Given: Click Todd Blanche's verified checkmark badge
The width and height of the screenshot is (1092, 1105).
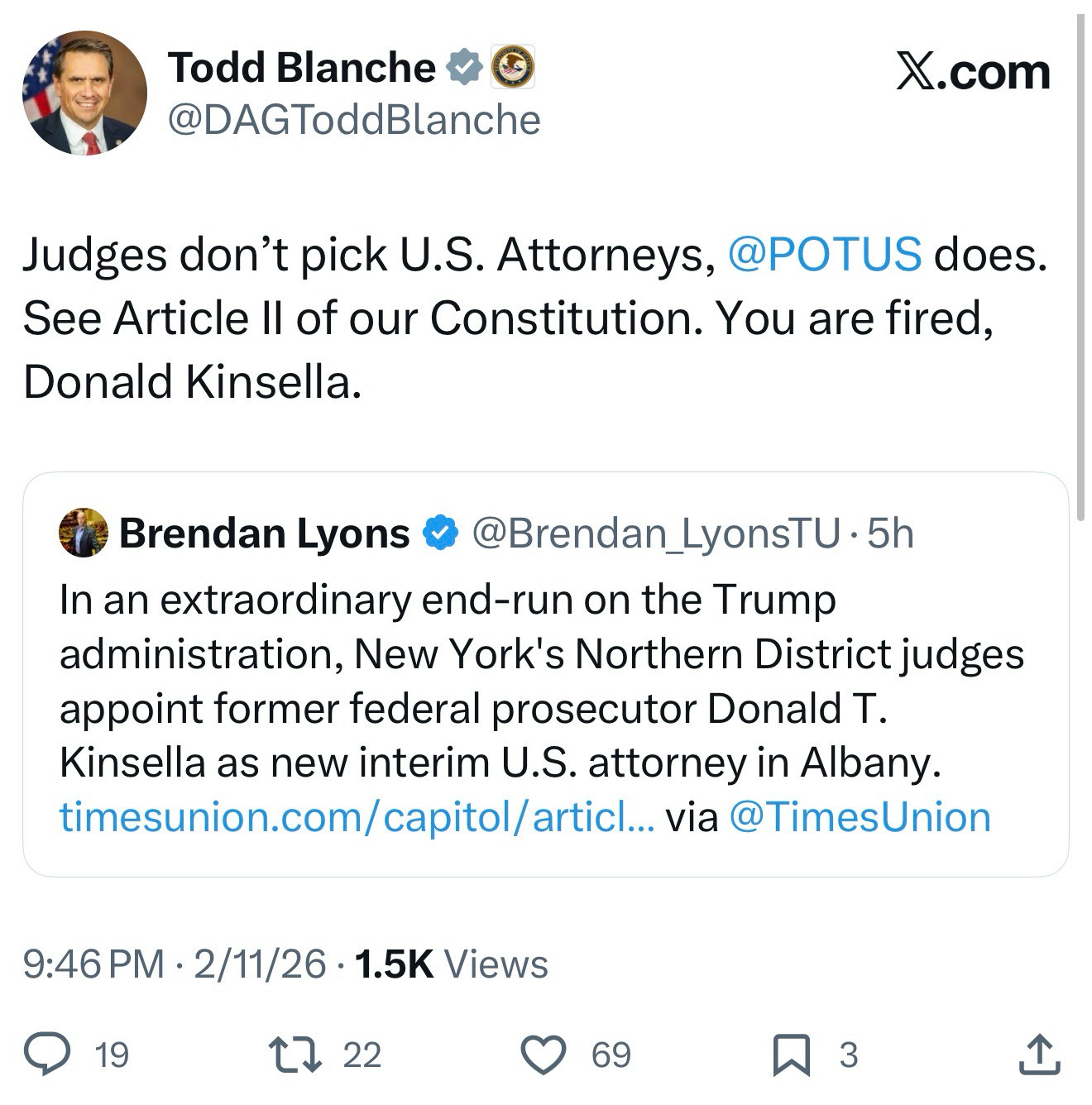Looking at the screenshot, I should pyautogui.click(x=465, y=67).
